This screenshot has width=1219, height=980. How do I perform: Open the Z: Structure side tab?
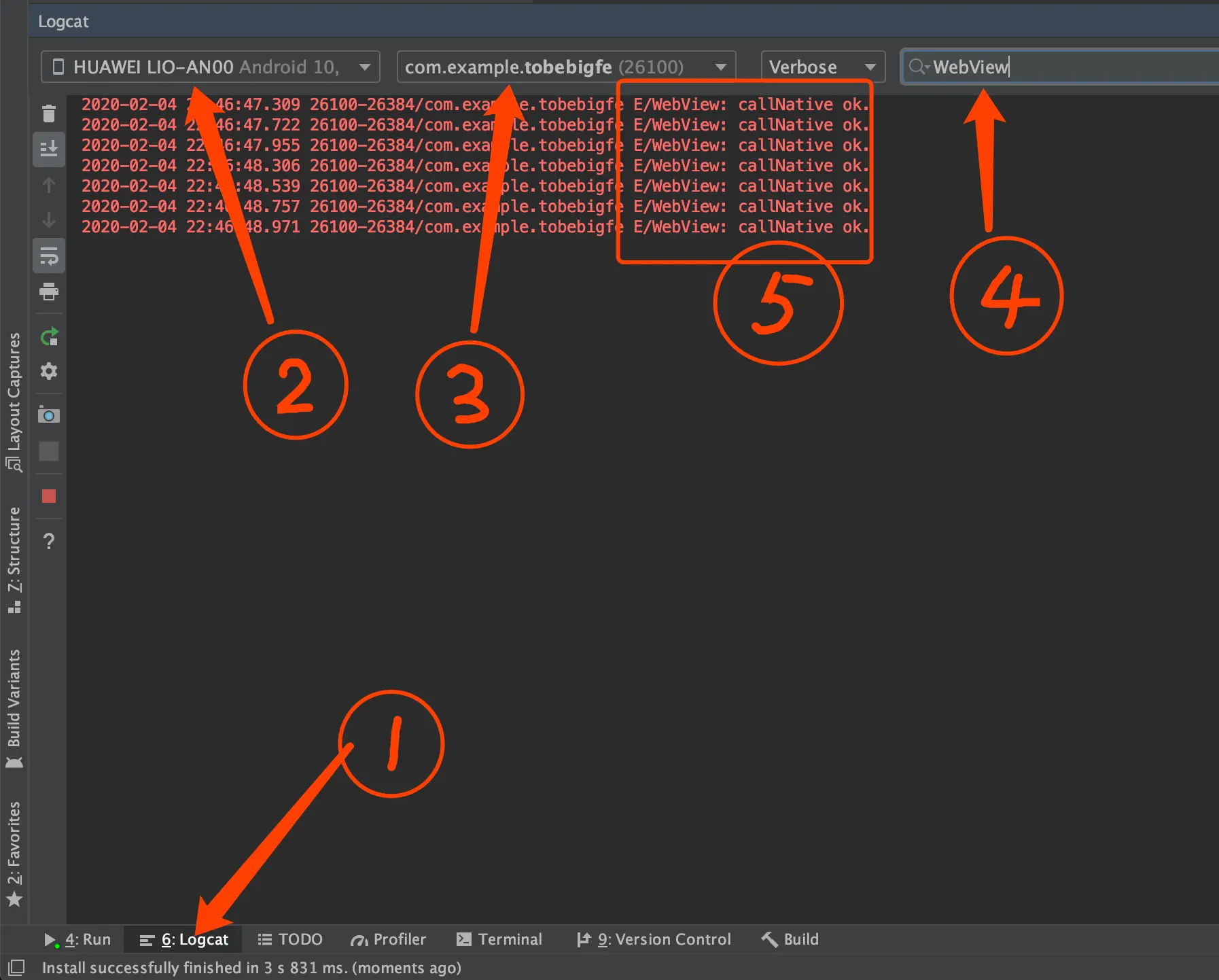14,560
